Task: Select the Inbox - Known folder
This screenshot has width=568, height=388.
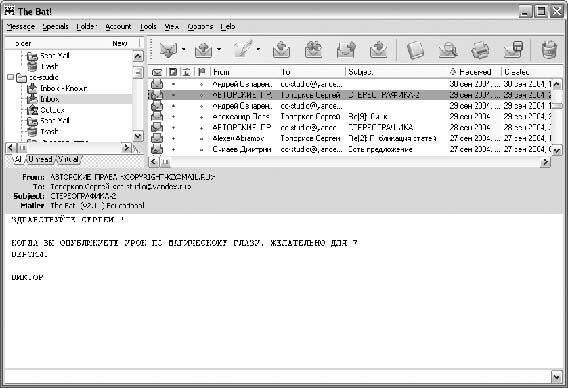Action: point(63,88)
